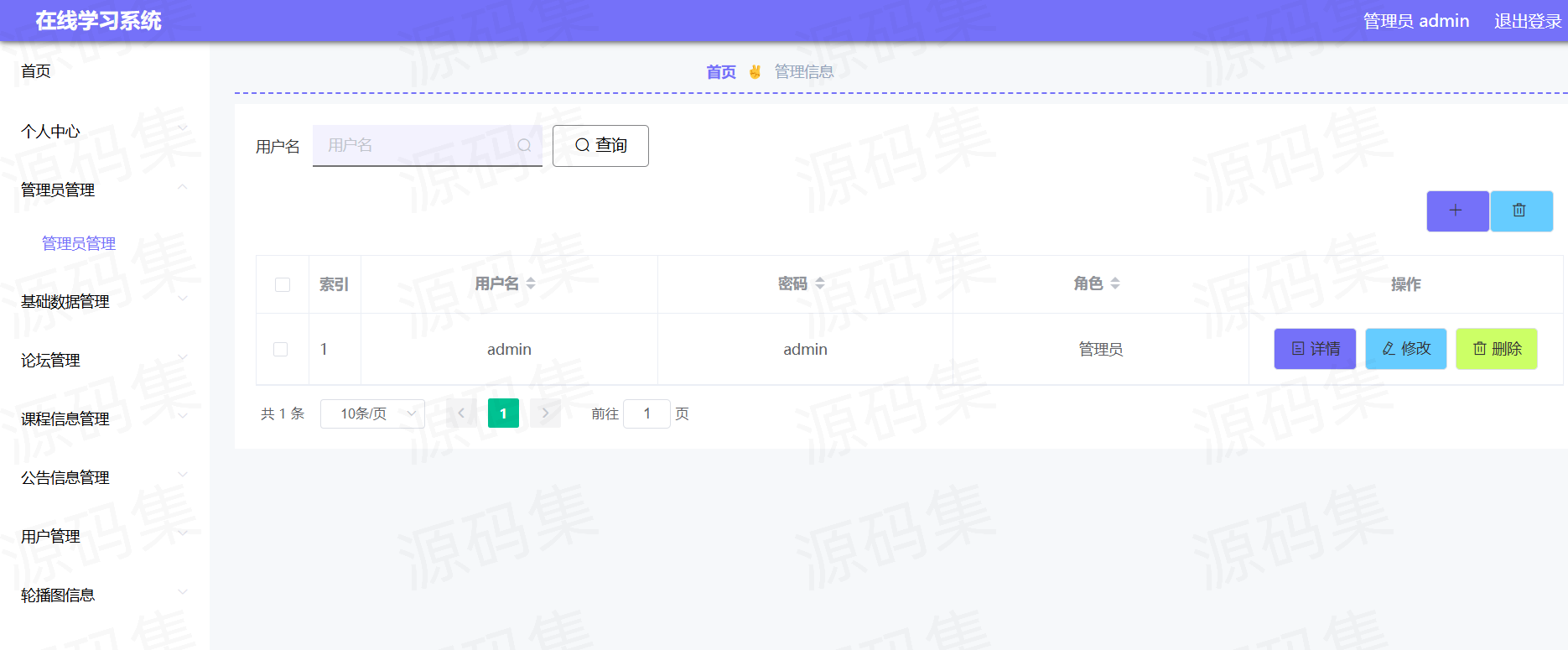Click the 操作 column header
Image resolution: width=1568 pixels, height=650 pixels.
point(1406,284)
